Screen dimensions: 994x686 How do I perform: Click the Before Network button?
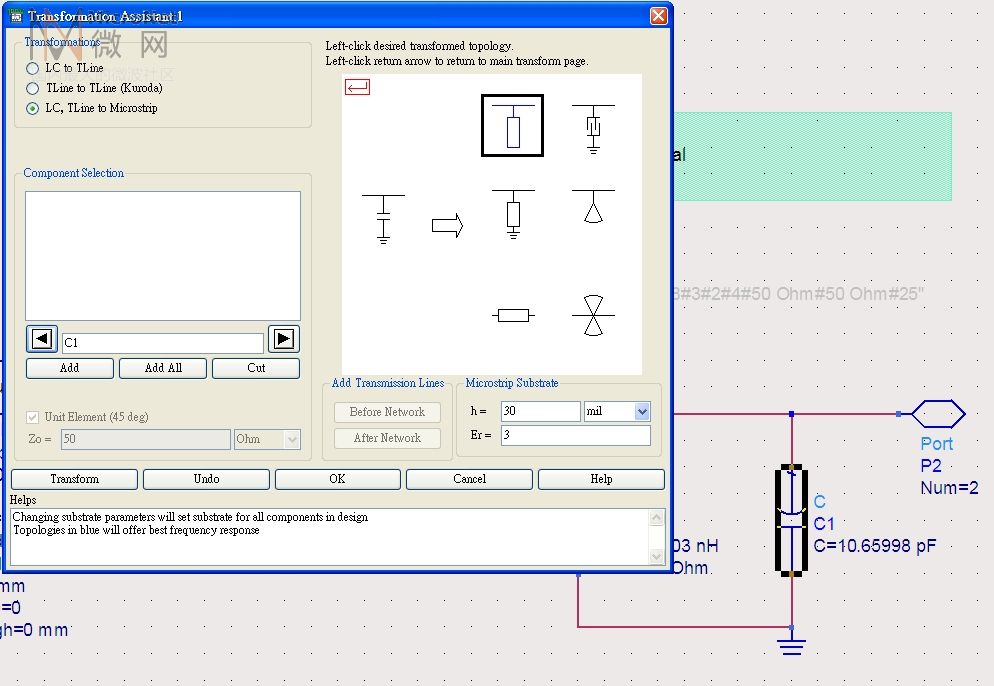click(387, 412)
